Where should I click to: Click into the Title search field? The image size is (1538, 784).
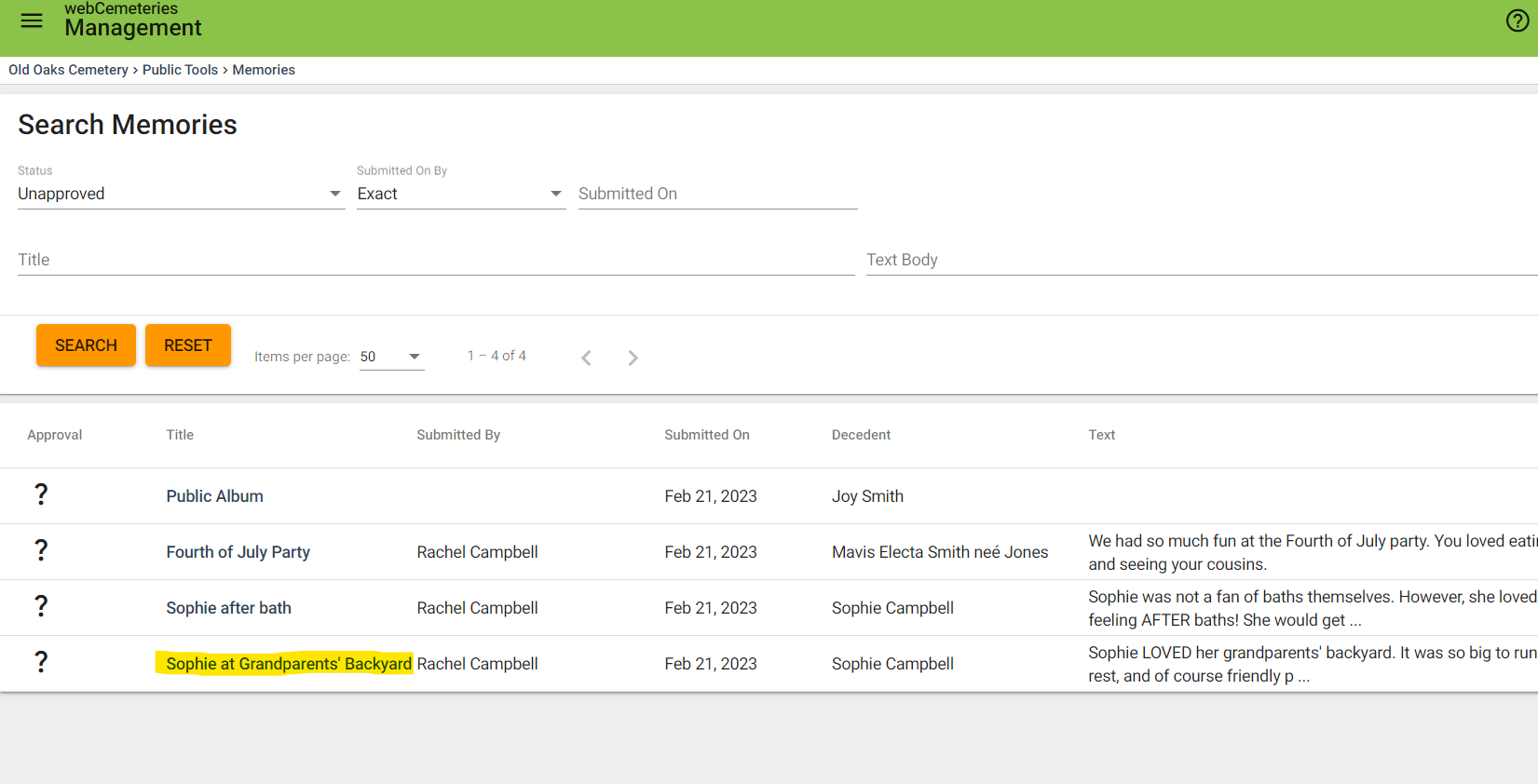click(436, 260)
